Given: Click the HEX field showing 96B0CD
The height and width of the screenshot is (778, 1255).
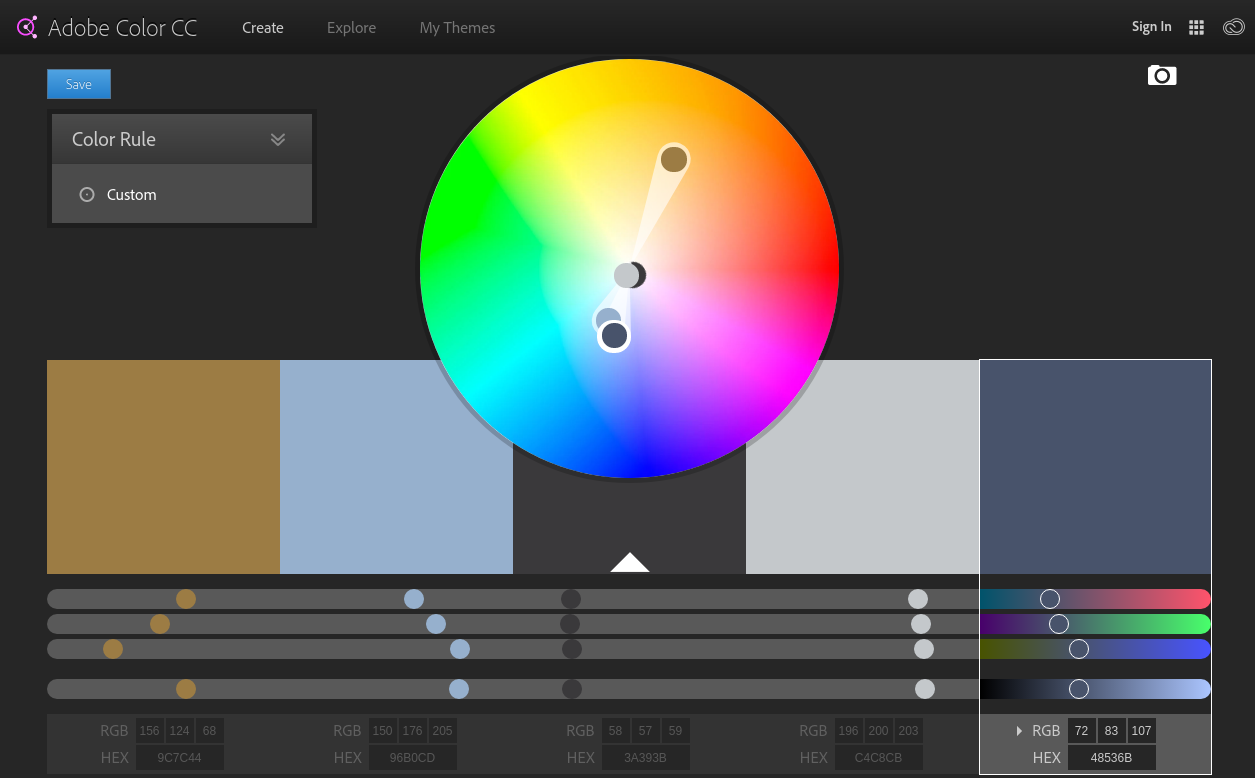Looking at the screenshot, I should 413,758.
